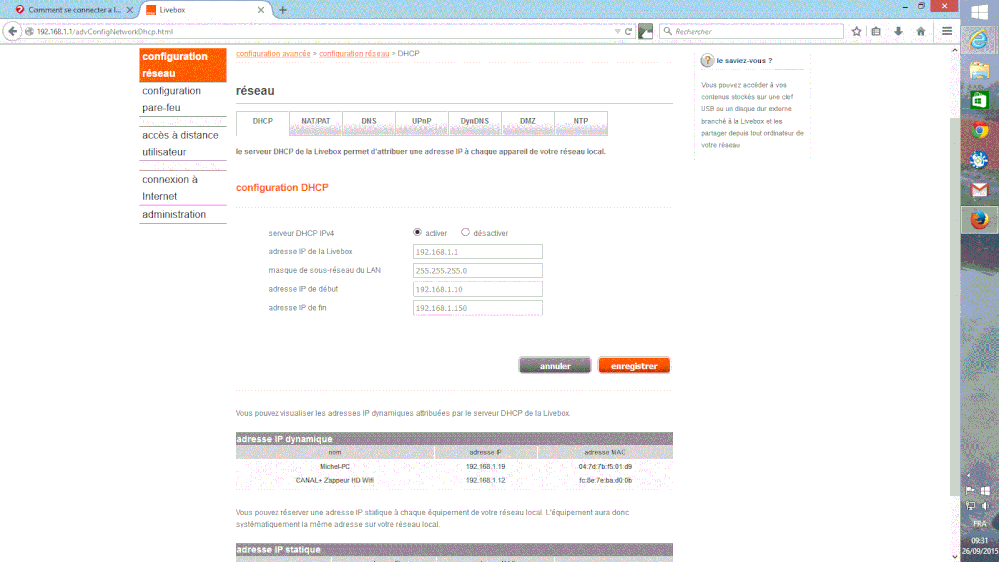
Task: Switch to Firefox icon in side bar
Action: click(979, 220)
